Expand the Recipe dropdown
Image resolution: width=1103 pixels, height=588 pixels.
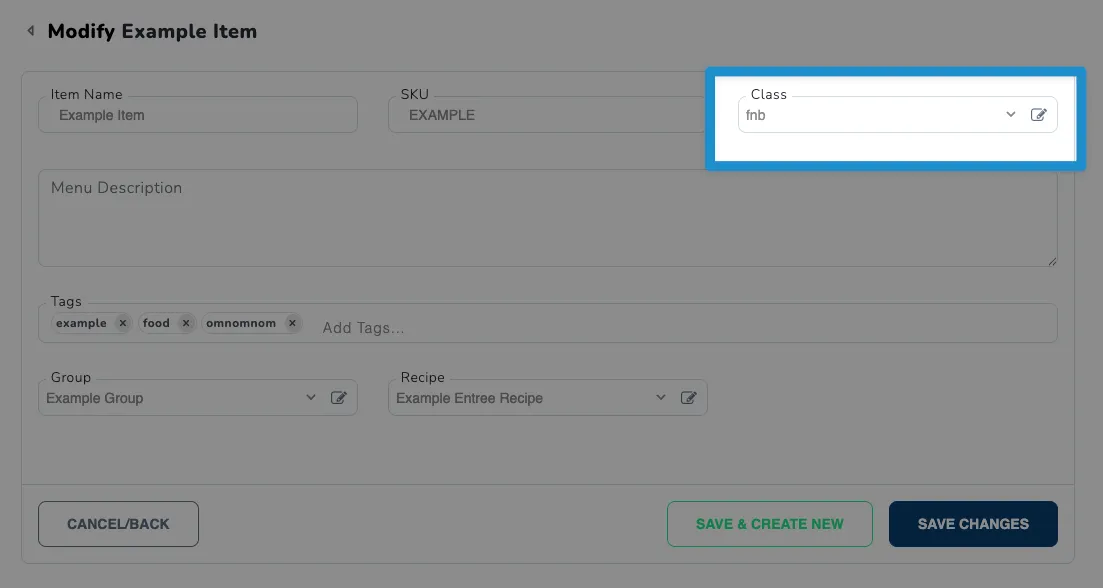tap(661, 398)
